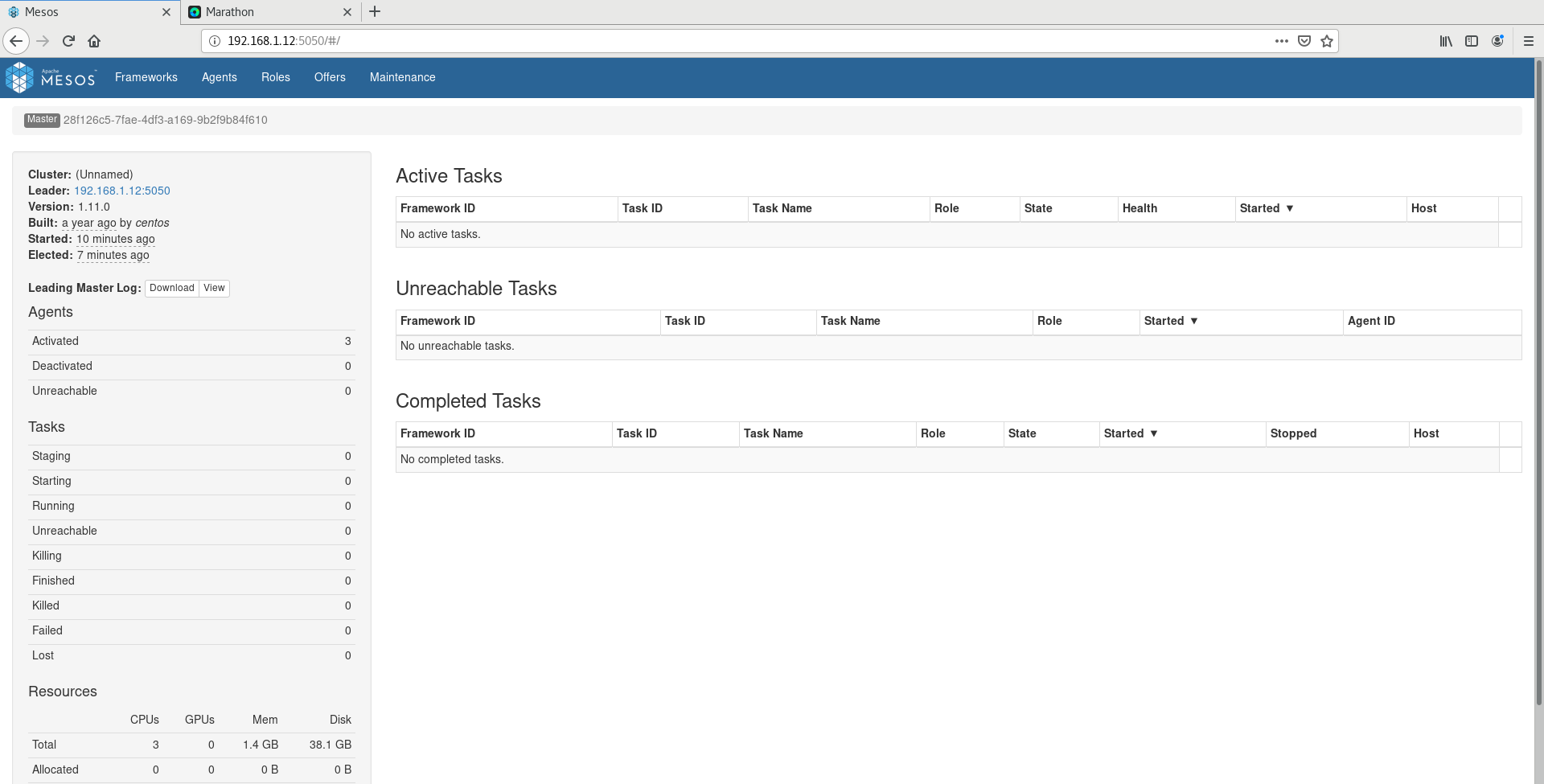Download the leading master log
This screenshot has width=1544, height=784.
(171, 288)
